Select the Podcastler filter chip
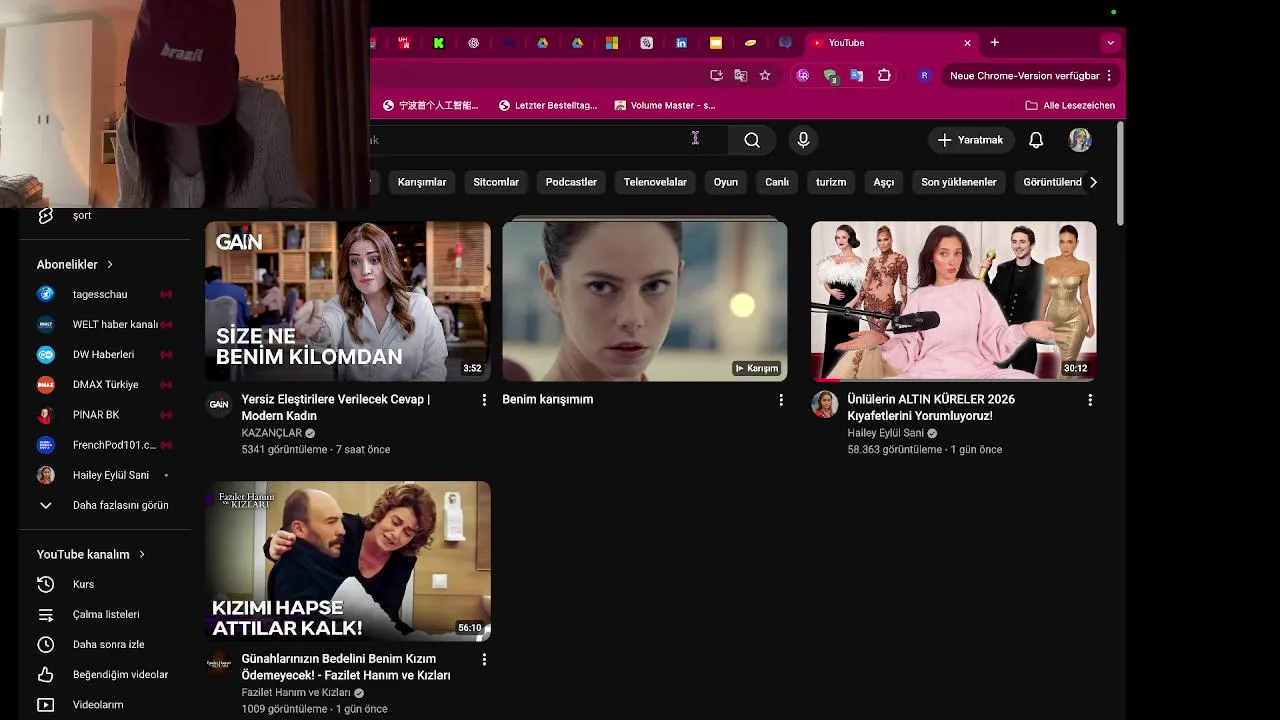 [x=571, y=182]
